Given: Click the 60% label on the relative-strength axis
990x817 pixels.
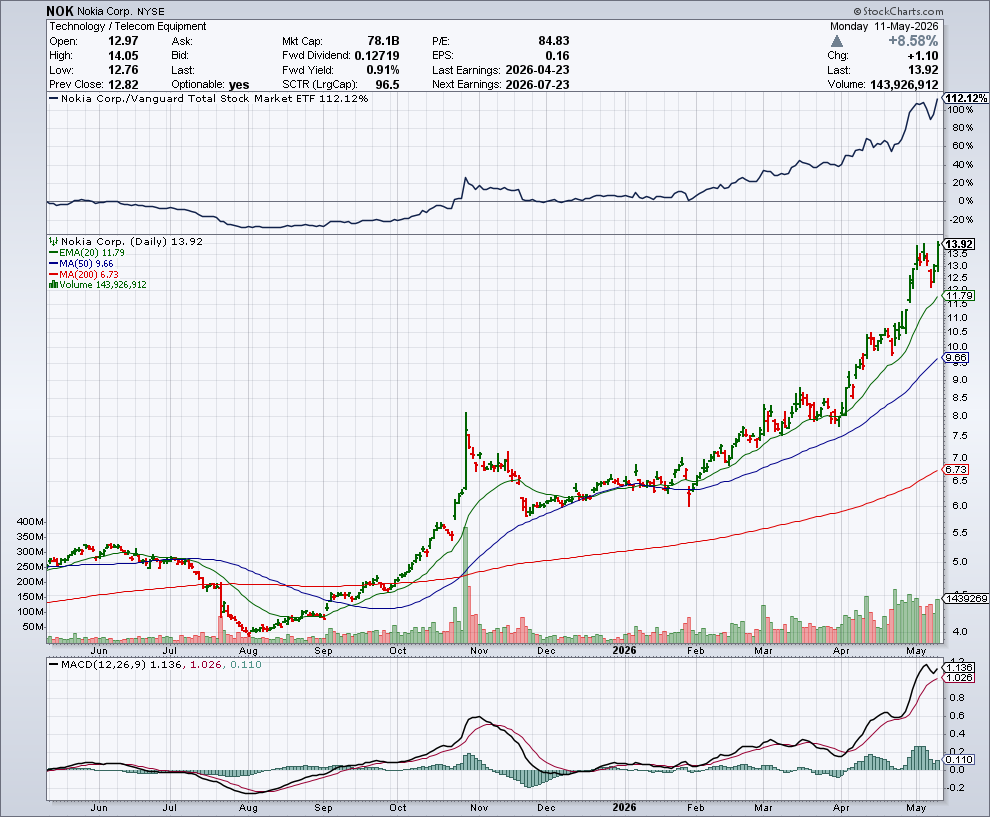Looking at the screenshot, I should pos(962,146).
